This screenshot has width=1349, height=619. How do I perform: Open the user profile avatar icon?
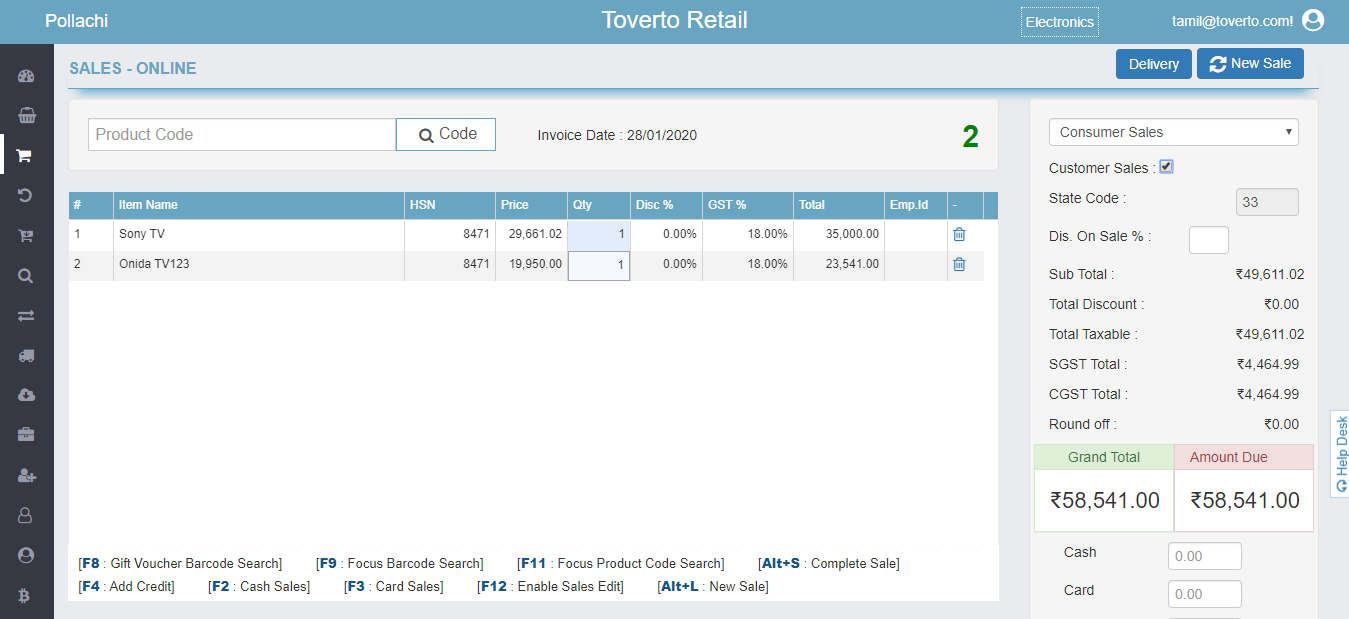pos(1313,20)
